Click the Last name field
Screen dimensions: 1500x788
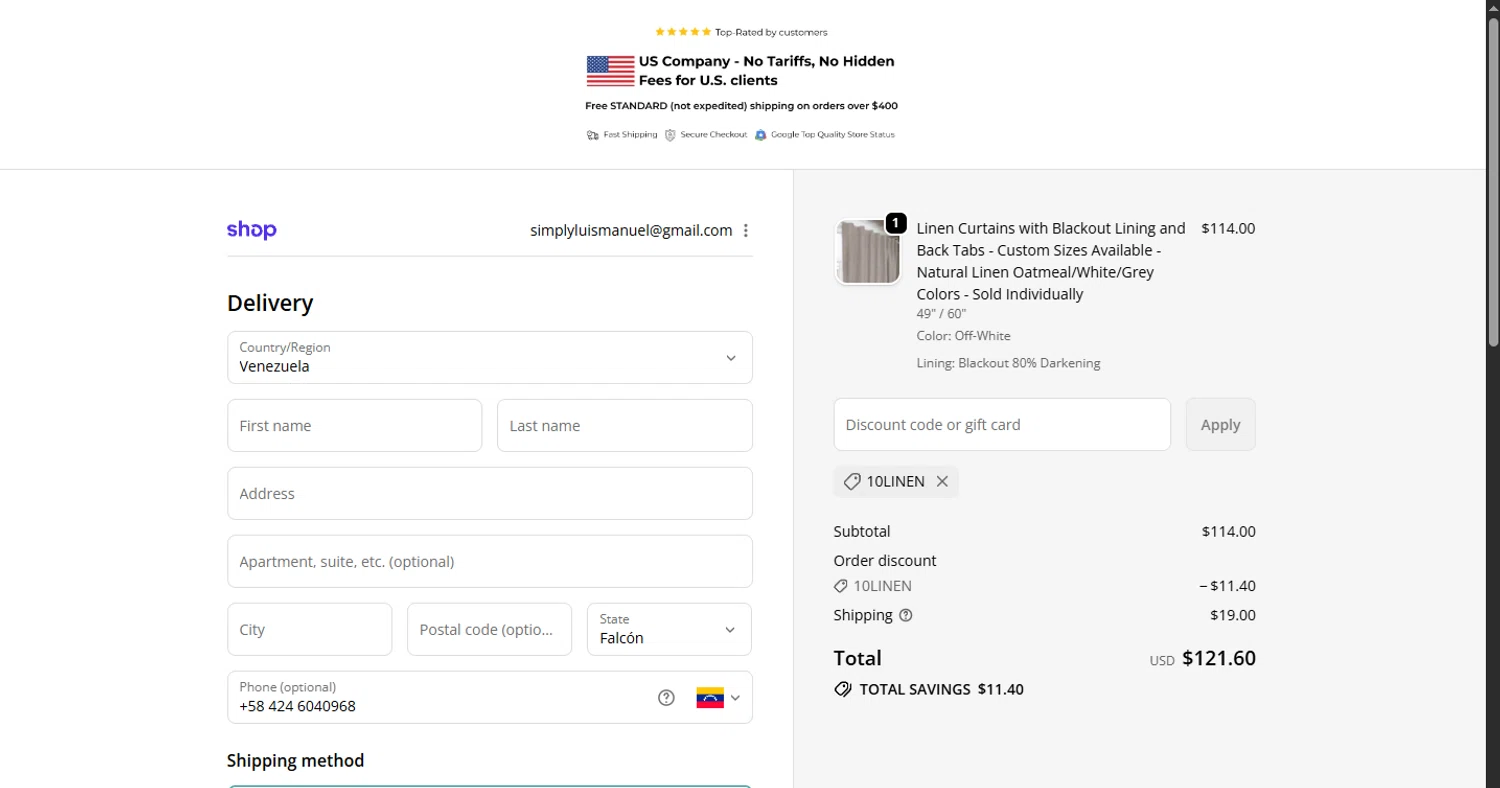625,425
